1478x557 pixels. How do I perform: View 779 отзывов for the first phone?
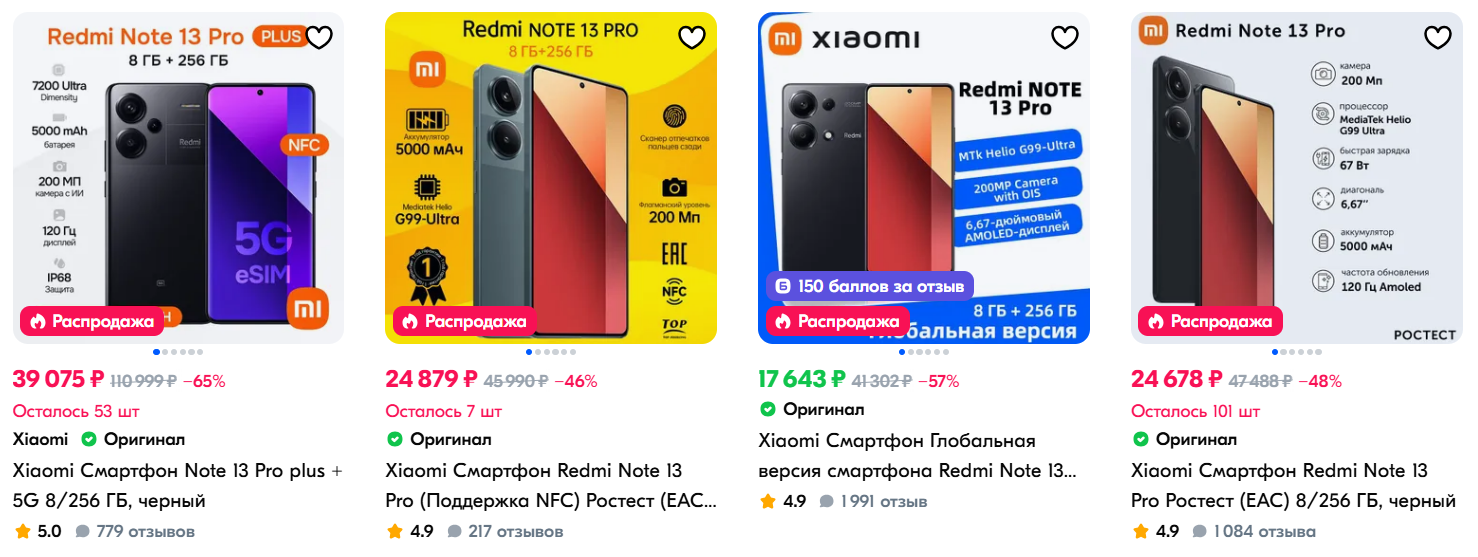click(x=145, y=531)
